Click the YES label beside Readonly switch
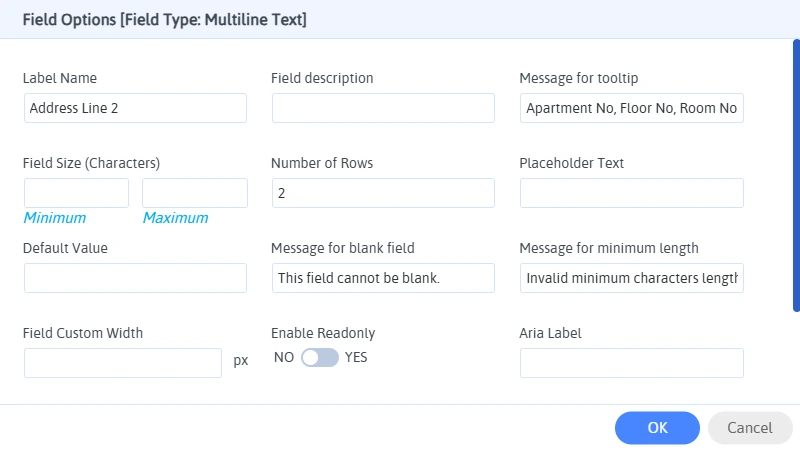800x452 pixels. click(x=357, y=358)
